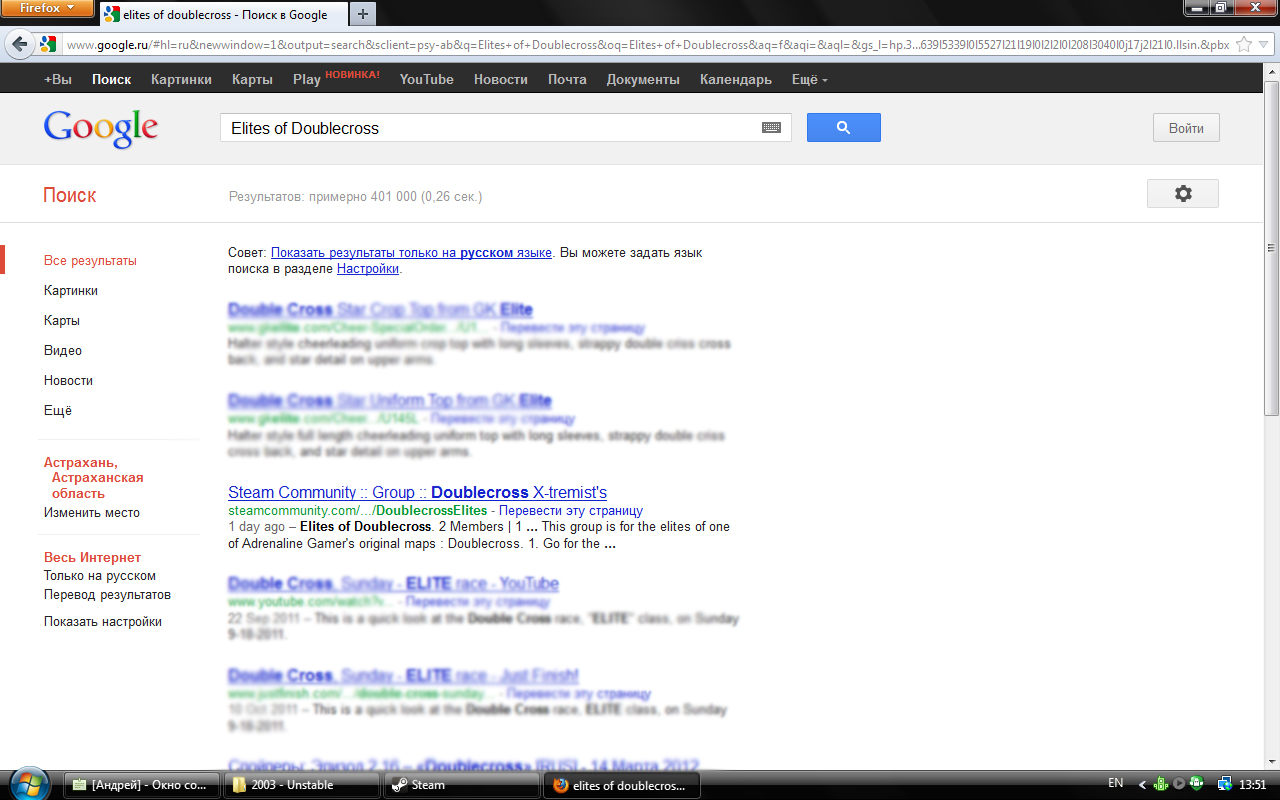Image resolution: width=1280 pixels, height=800 pixels.
Task: Filter by Карты in the left sidebar
Action: 62,321
